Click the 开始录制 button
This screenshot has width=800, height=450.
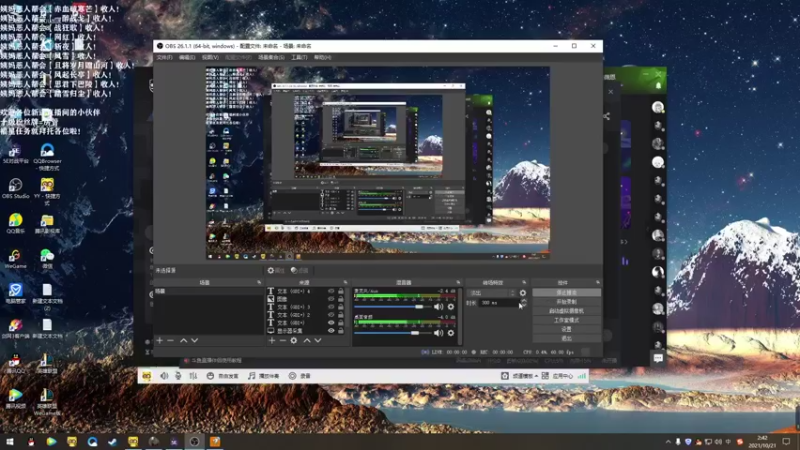coord(566,302)
